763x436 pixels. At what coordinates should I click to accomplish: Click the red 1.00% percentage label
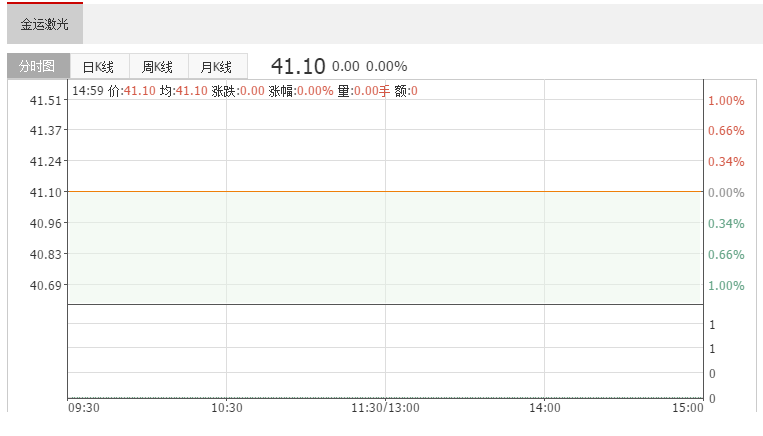(726, 101)
